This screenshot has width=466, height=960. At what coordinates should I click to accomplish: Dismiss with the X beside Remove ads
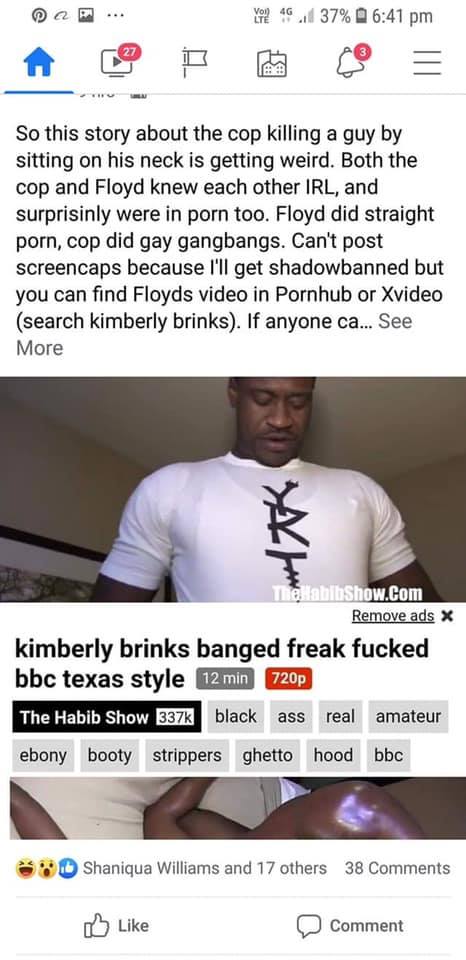[447, 616]
